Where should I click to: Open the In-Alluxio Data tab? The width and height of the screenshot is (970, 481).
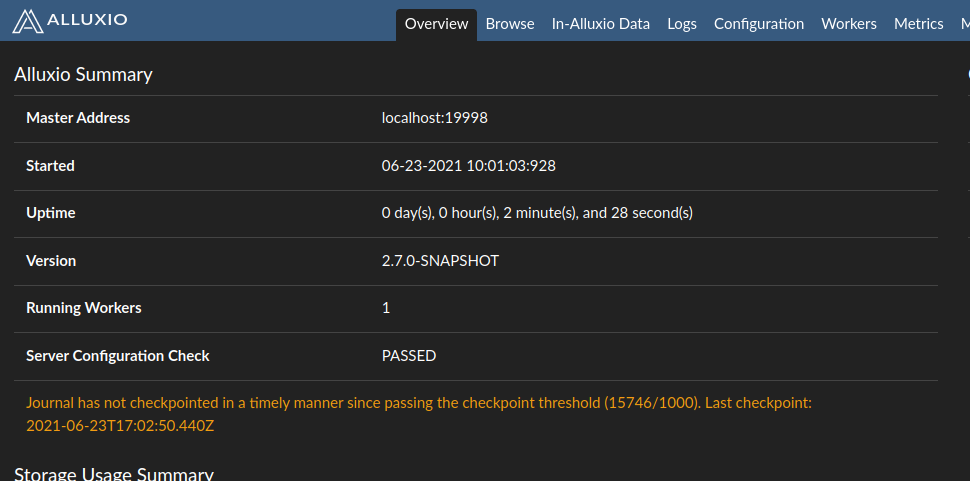click(601, 25)
